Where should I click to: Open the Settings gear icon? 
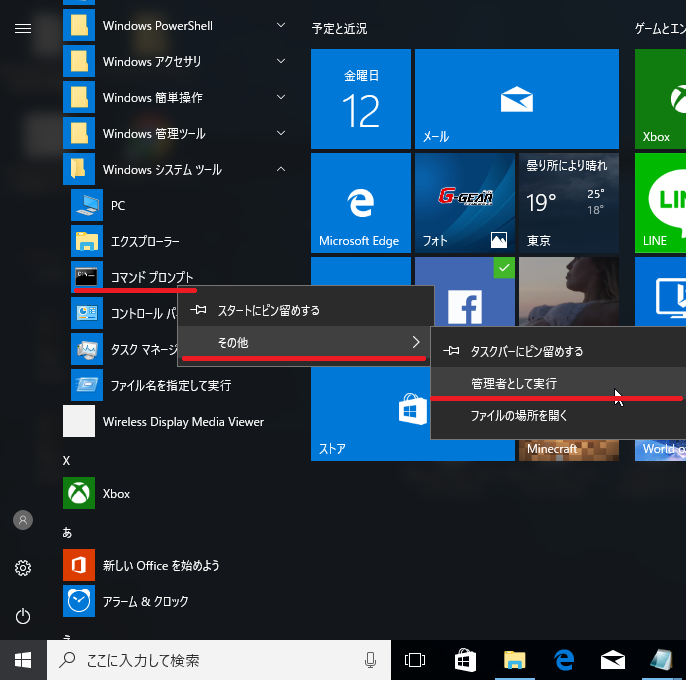[x=23, y=568]
